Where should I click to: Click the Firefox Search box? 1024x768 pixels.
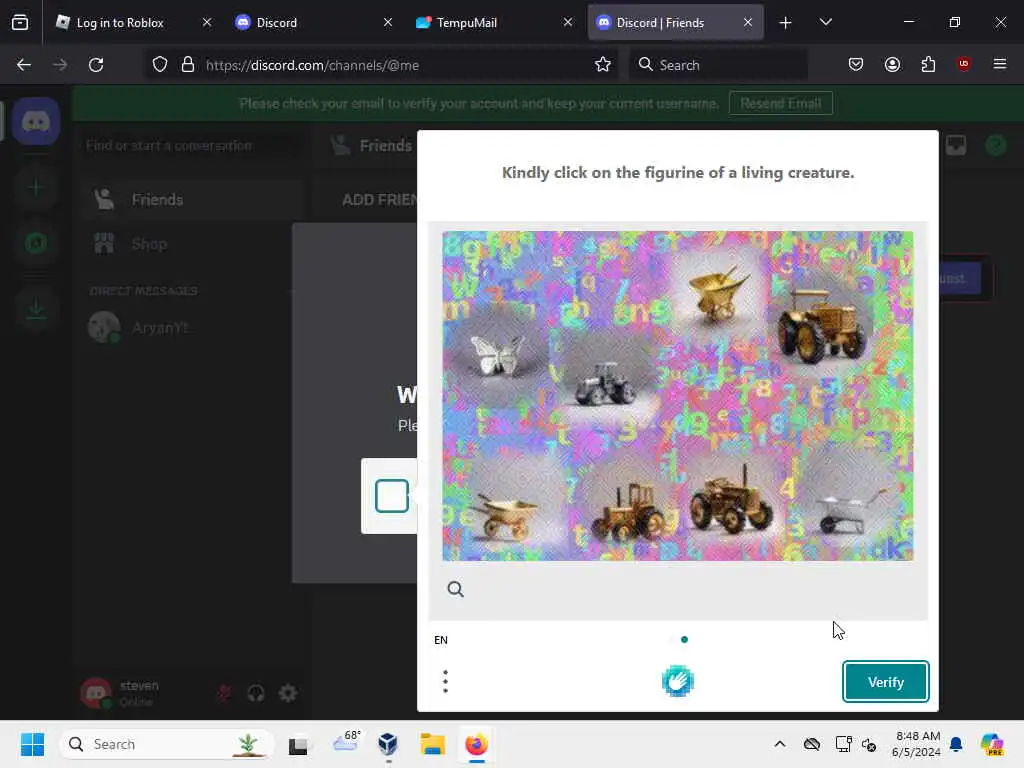[x=718, y=65]
